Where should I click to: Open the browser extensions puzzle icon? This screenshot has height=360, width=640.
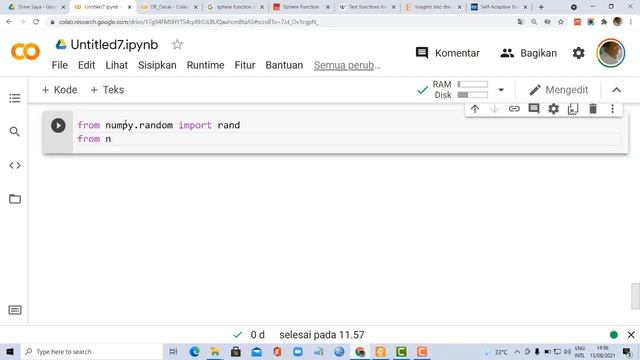pyautogui.click(x=604, y=22)
